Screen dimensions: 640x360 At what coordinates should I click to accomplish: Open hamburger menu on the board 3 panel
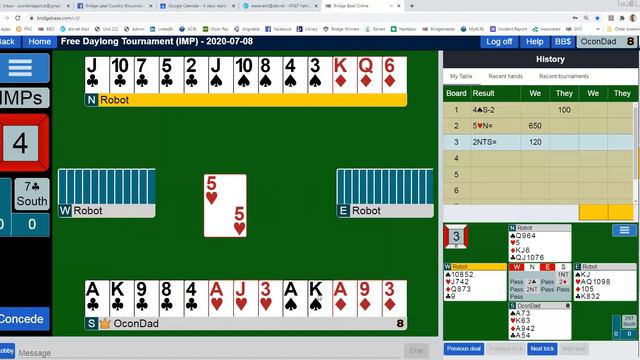point(624,231)
